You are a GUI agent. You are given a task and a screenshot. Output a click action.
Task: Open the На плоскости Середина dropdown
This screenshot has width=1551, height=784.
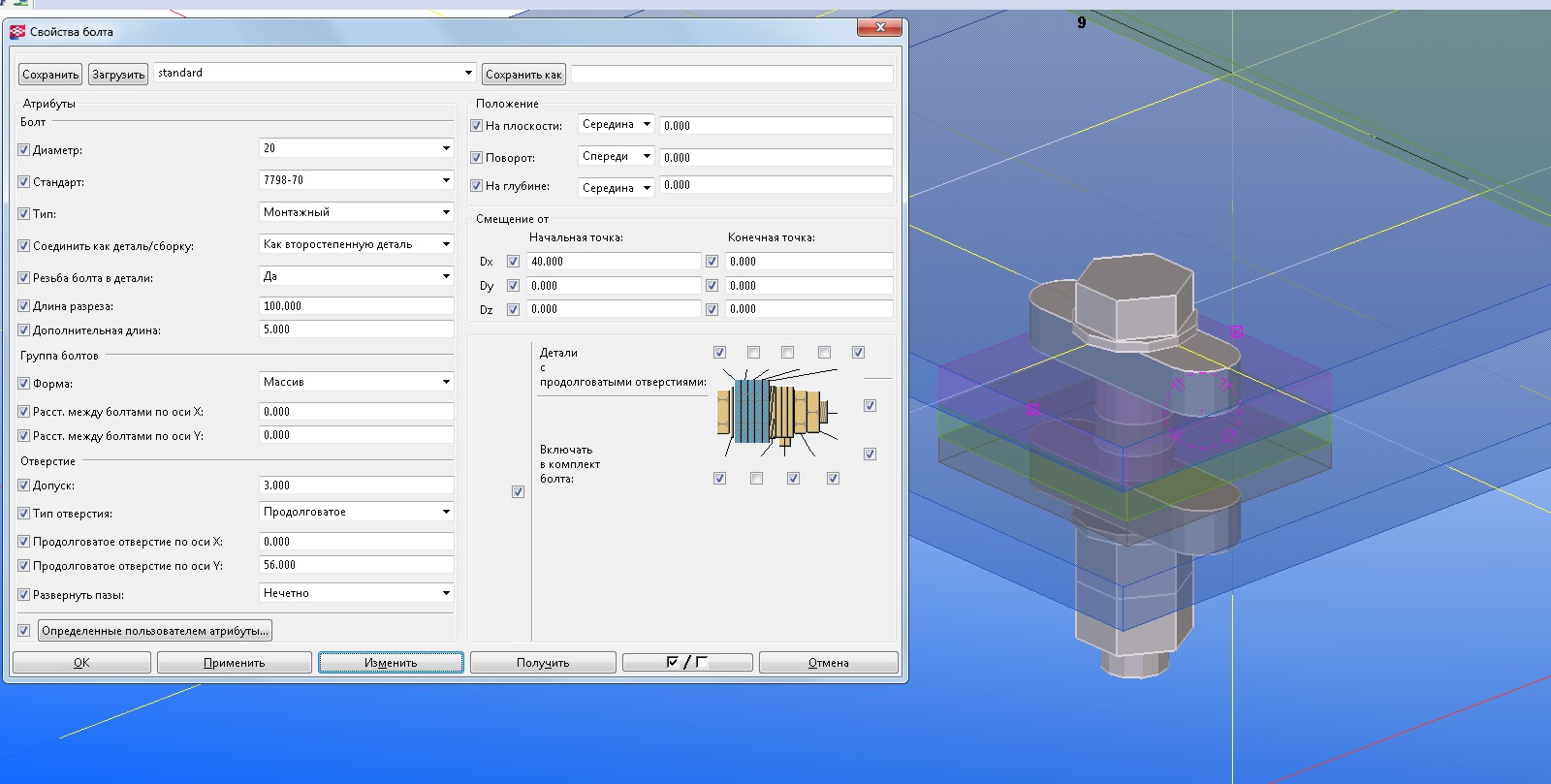pos(616,125)
